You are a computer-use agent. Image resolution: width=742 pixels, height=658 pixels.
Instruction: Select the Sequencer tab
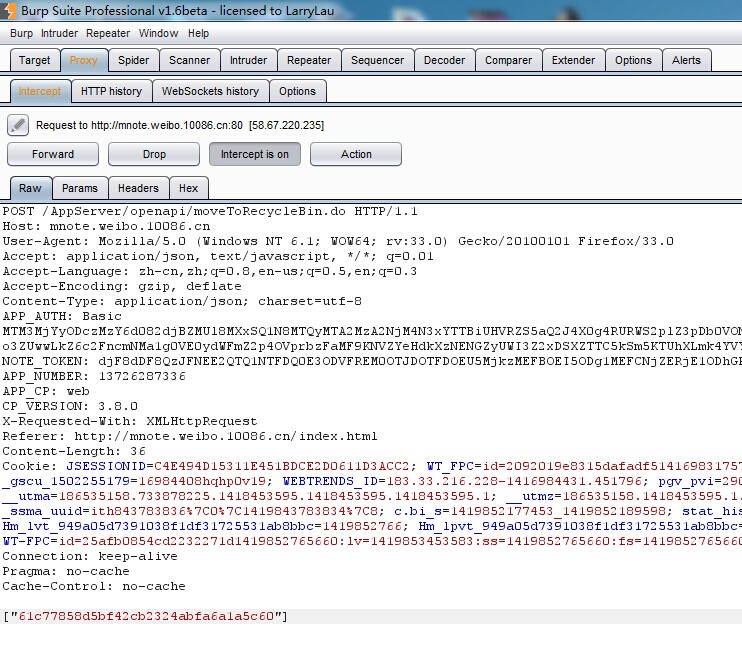tap(378, 61)
